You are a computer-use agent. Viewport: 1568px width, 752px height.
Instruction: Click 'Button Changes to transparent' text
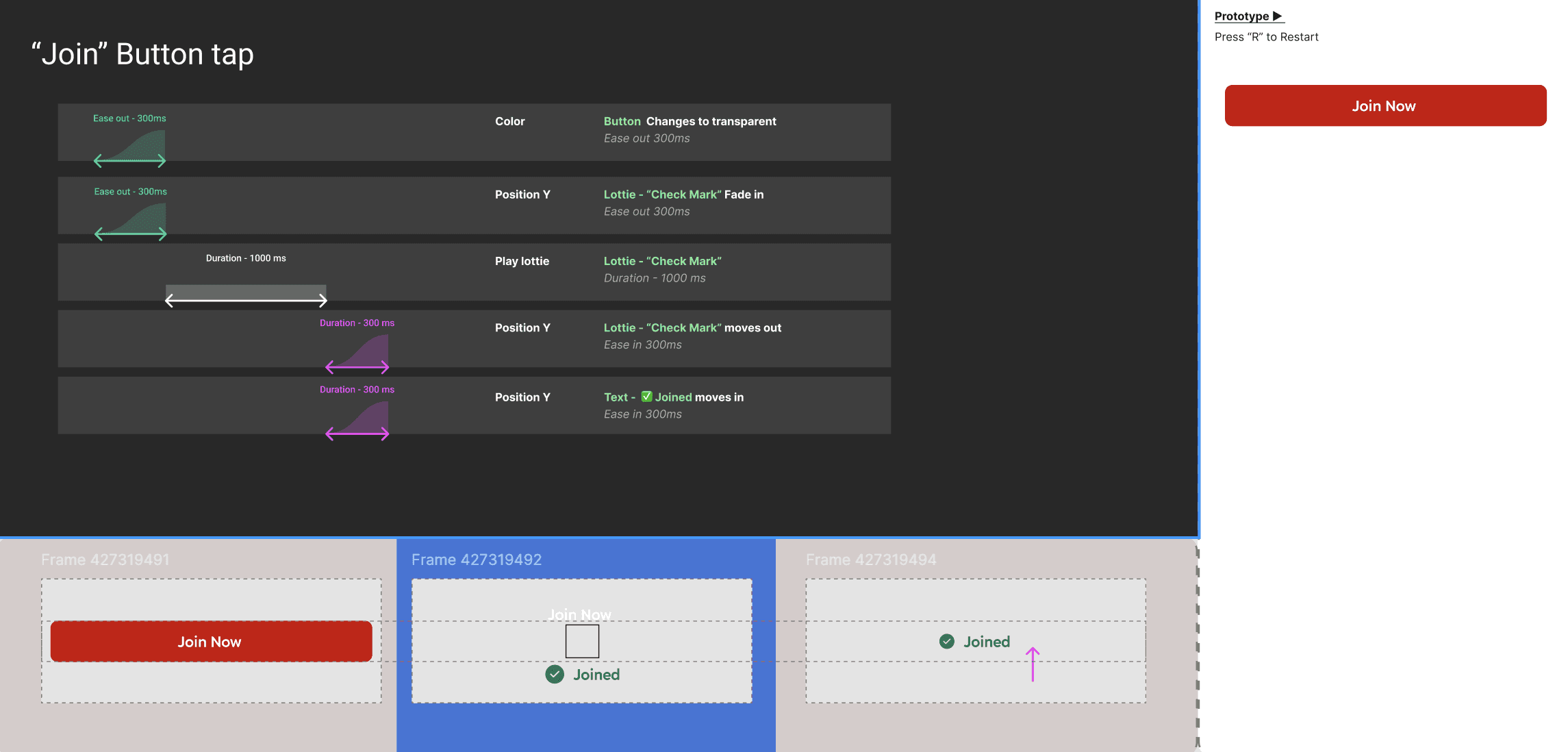(x=690, y=121)
